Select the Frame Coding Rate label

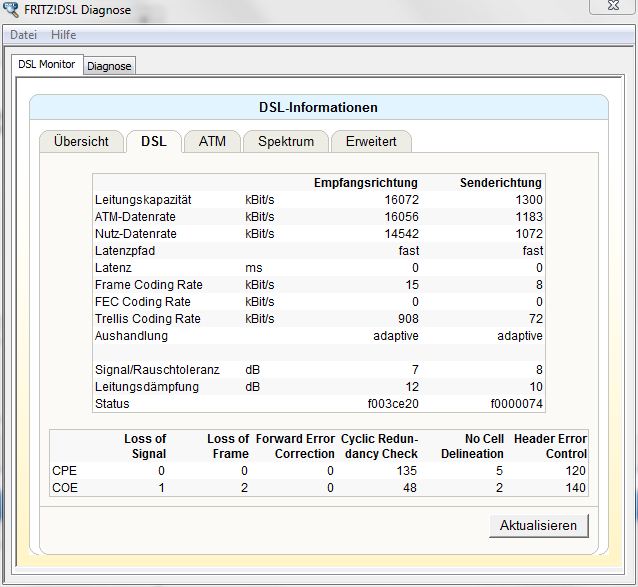pyautogui.click(x=149, y=285)
